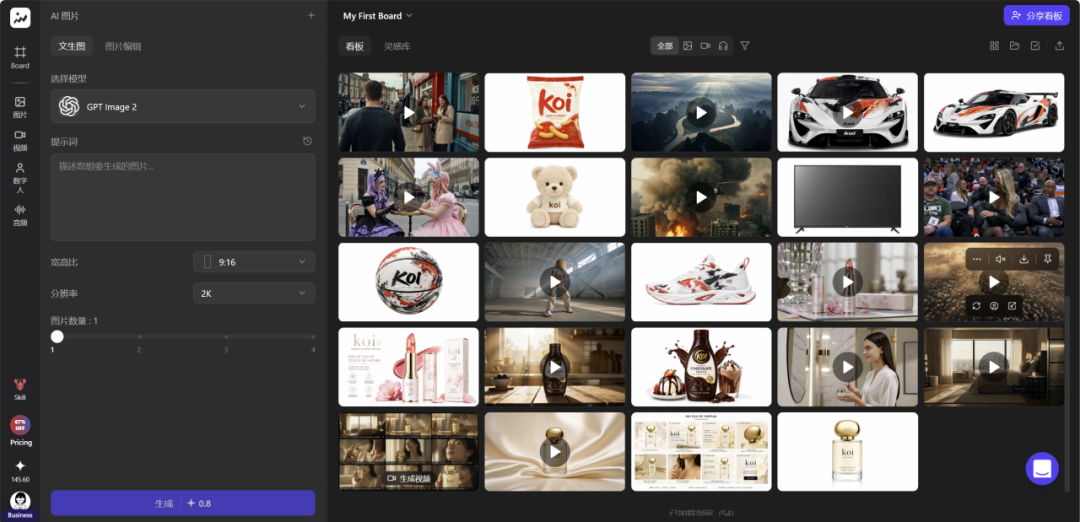This screenshot has height=522, width=1080.
Task: Open the 图片 image tool in sidebar
Action: coord(20,107)
